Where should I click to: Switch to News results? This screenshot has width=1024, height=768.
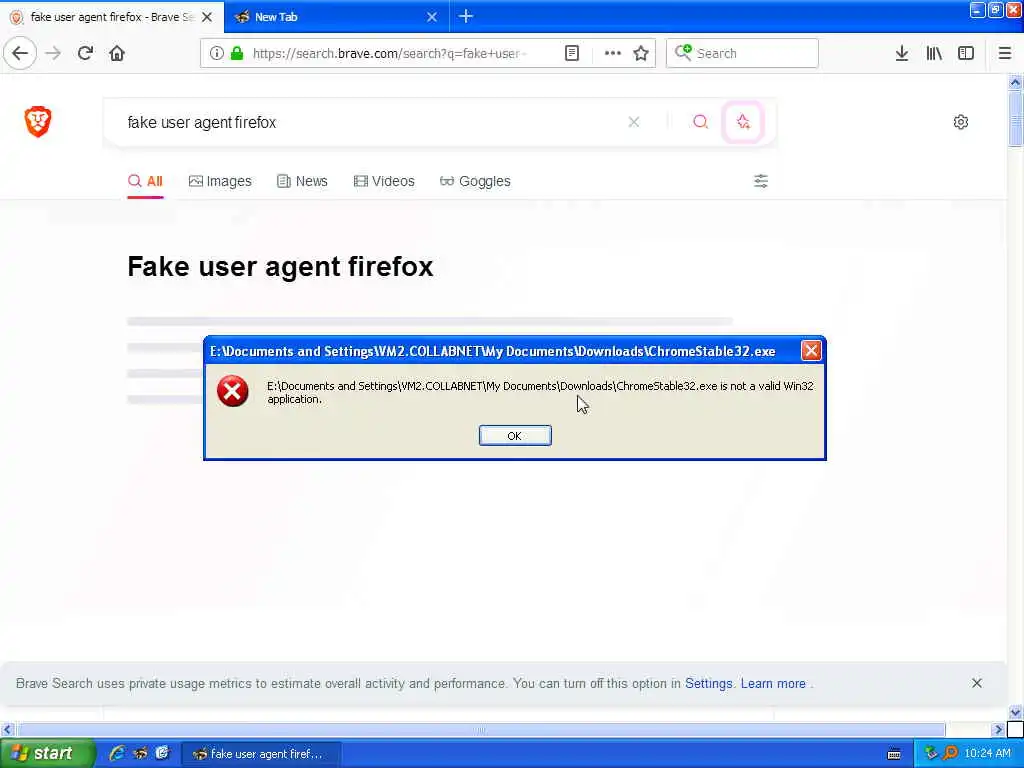(302, 182)
